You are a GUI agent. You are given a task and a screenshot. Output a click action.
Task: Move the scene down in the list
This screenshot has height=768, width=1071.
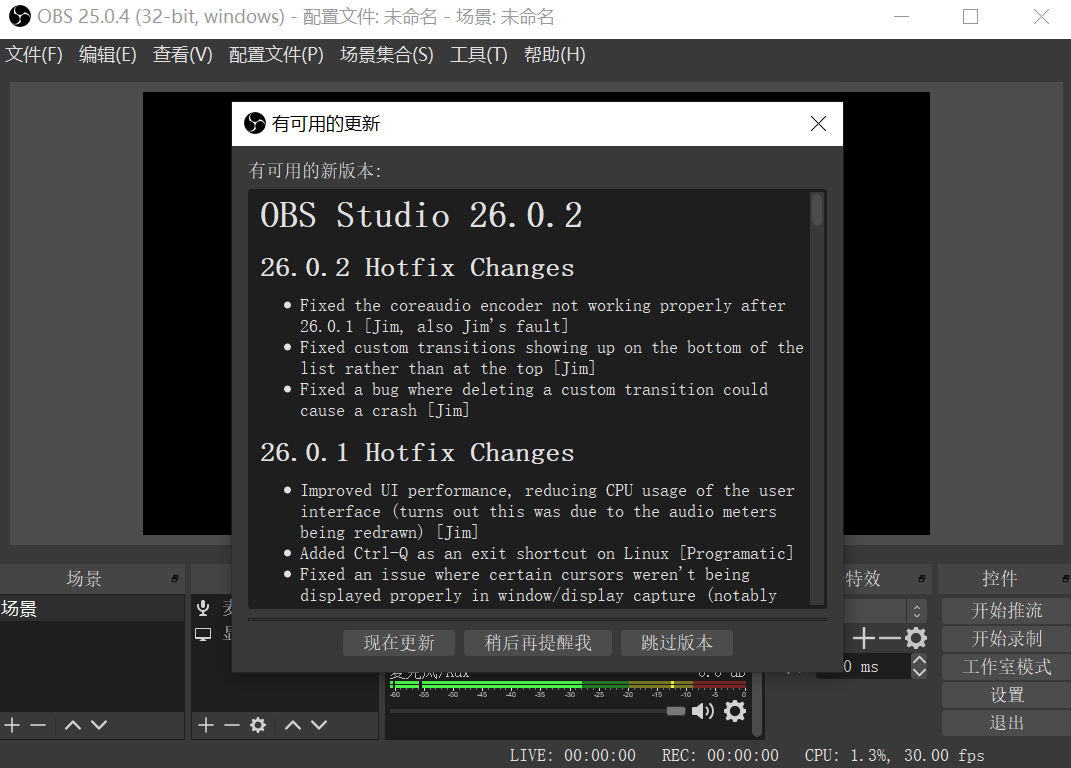99,725
